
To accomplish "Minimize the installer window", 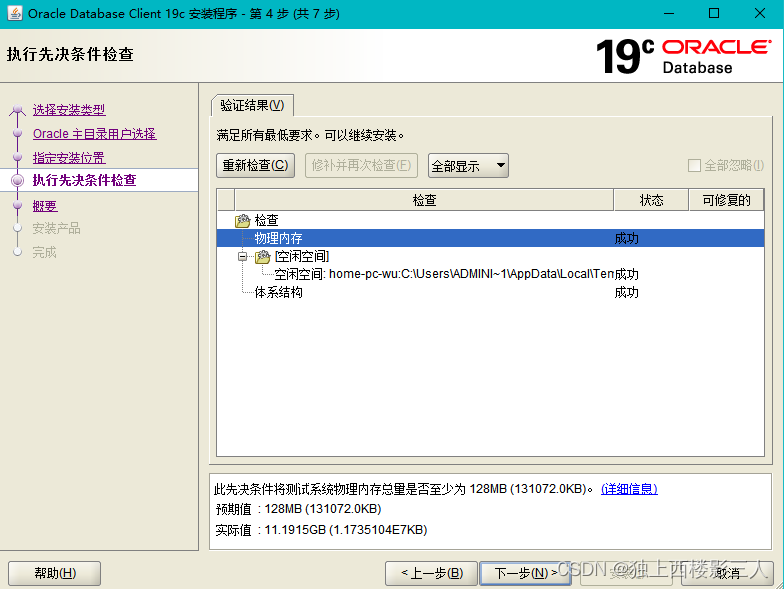I will coord(668,14).
